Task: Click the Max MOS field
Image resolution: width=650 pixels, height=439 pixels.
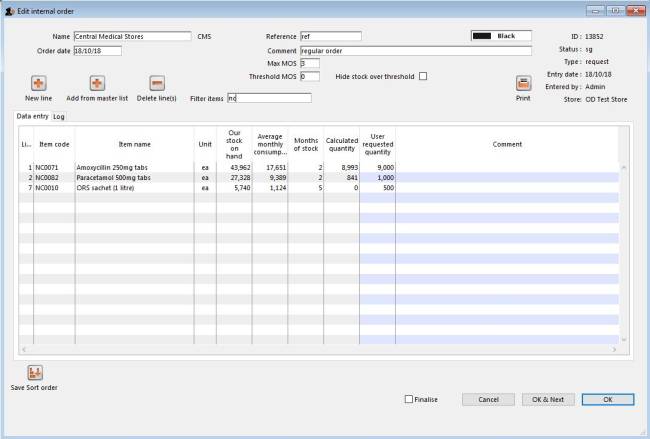Action: point(309,63)
